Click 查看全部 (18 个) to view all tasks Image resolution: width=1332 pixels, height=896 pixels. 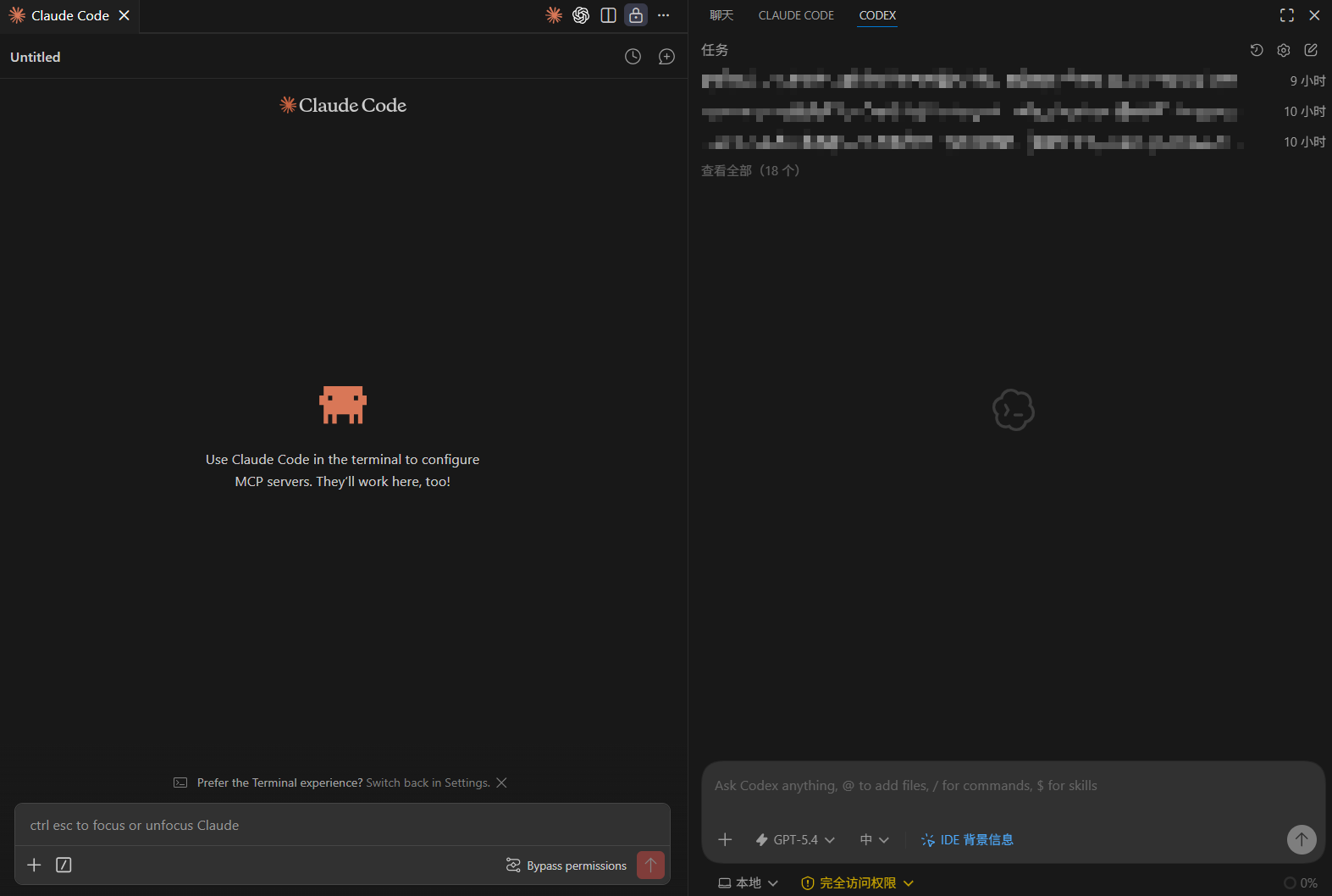point(750,170)
